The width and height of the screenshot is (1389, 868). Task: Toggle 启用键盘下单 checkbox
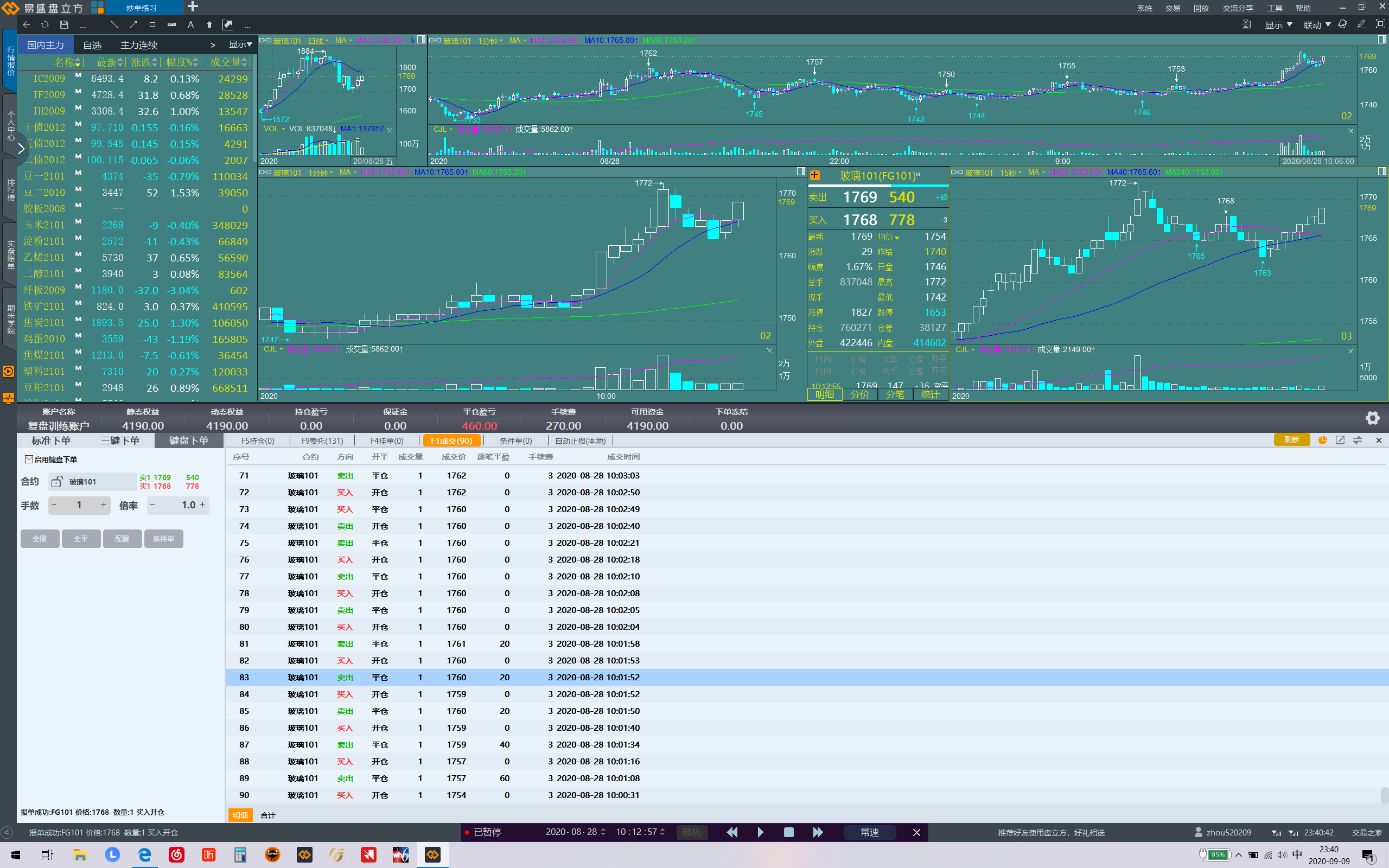click(29, 459)
